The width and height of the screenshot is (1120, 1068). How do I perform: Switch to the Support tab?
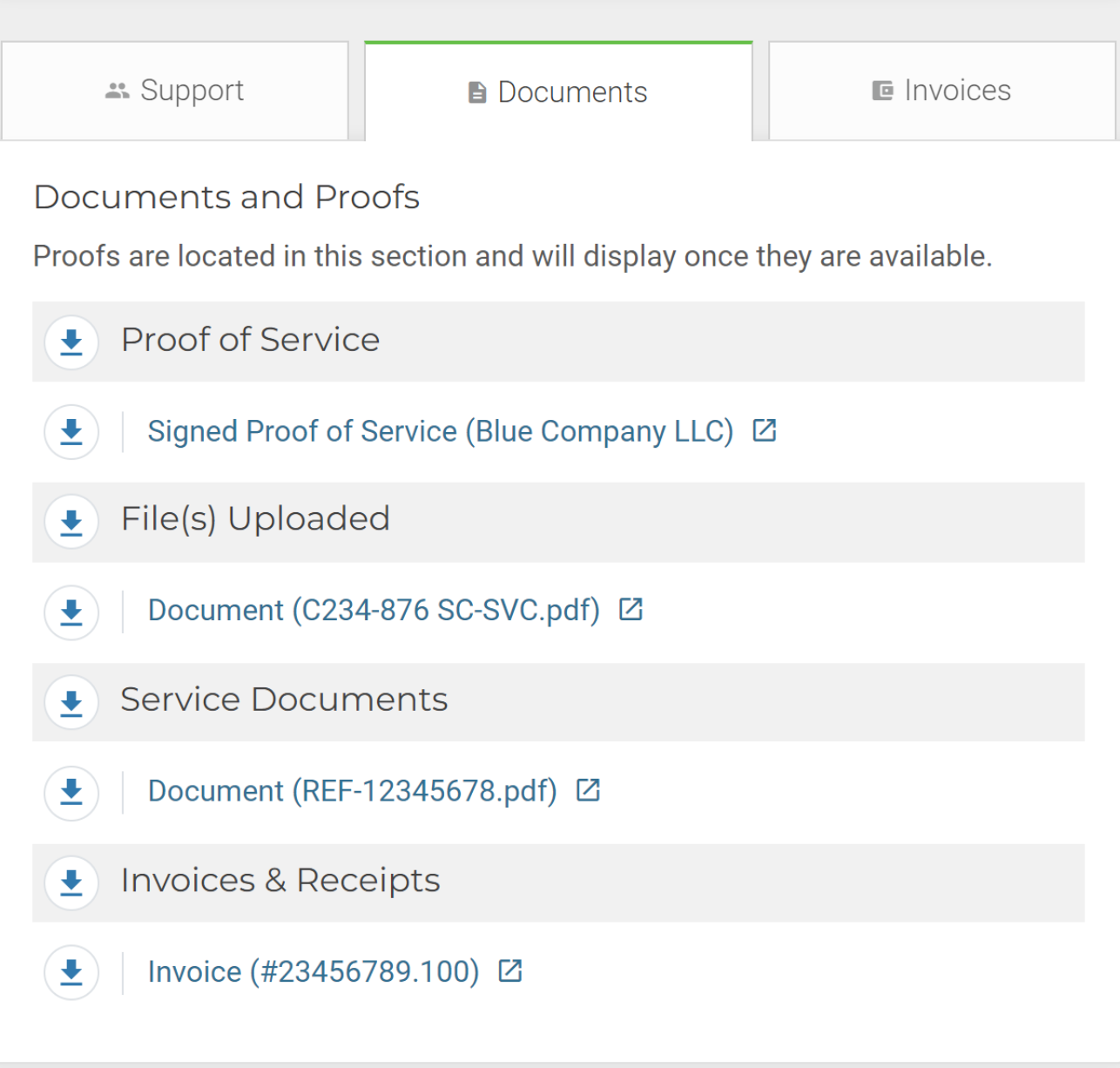click(x=174, y=91)
